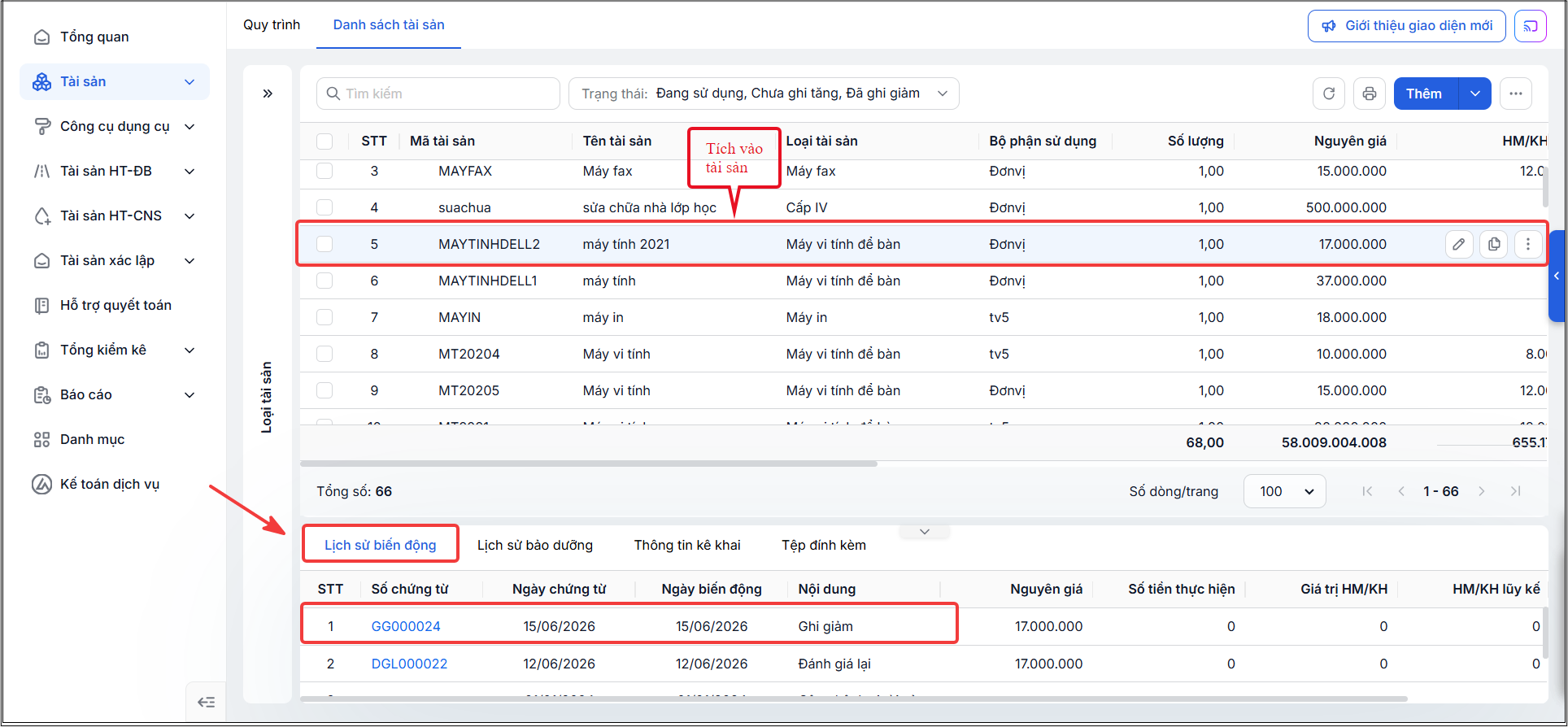Toggle the select-all checkbox in the header
Viewport: 1568px width, 727px height.
click(x=324, y=141)
